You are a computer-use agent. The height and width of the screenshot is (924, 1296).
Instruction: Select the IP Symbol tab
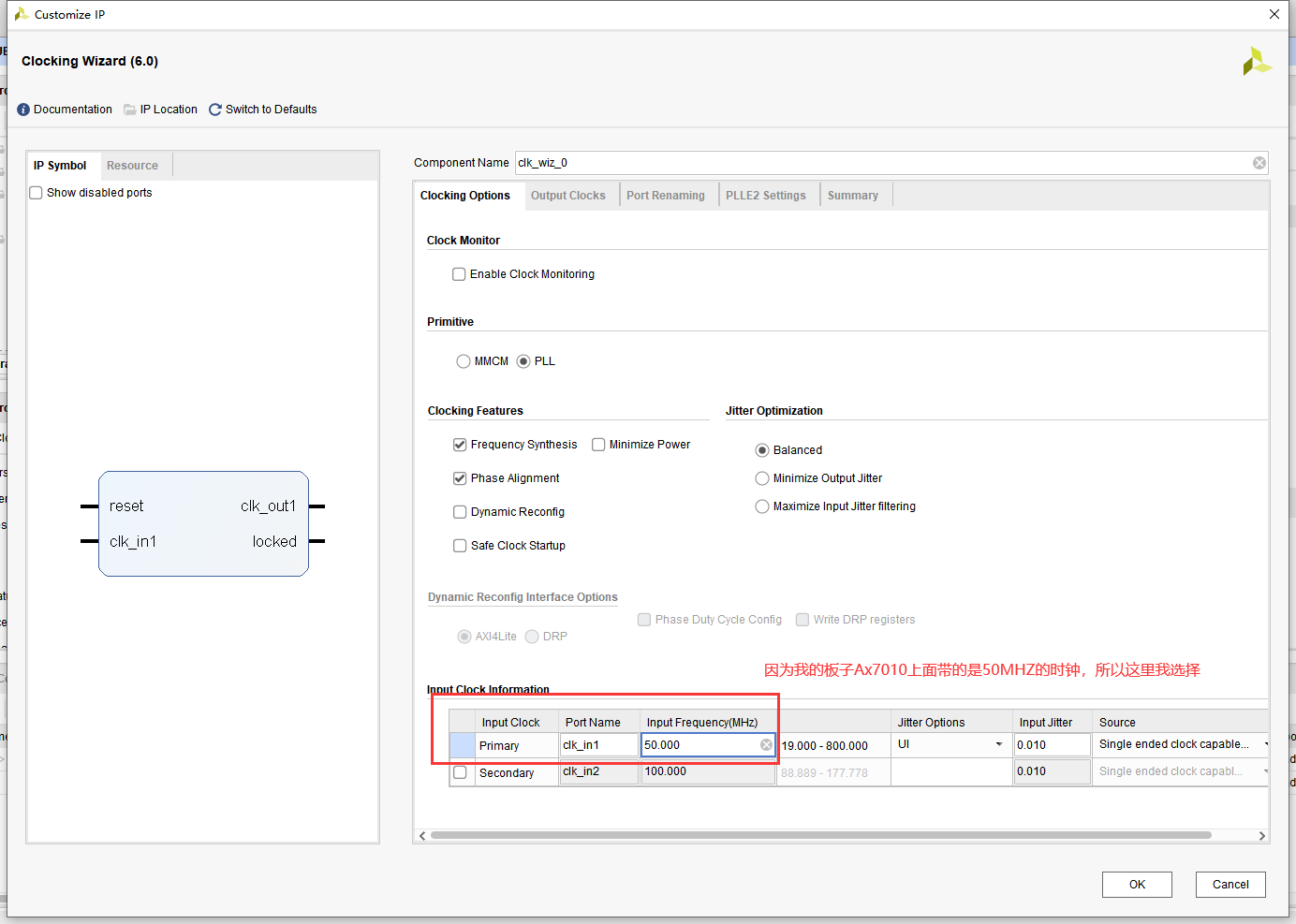[x=60, y=166]
